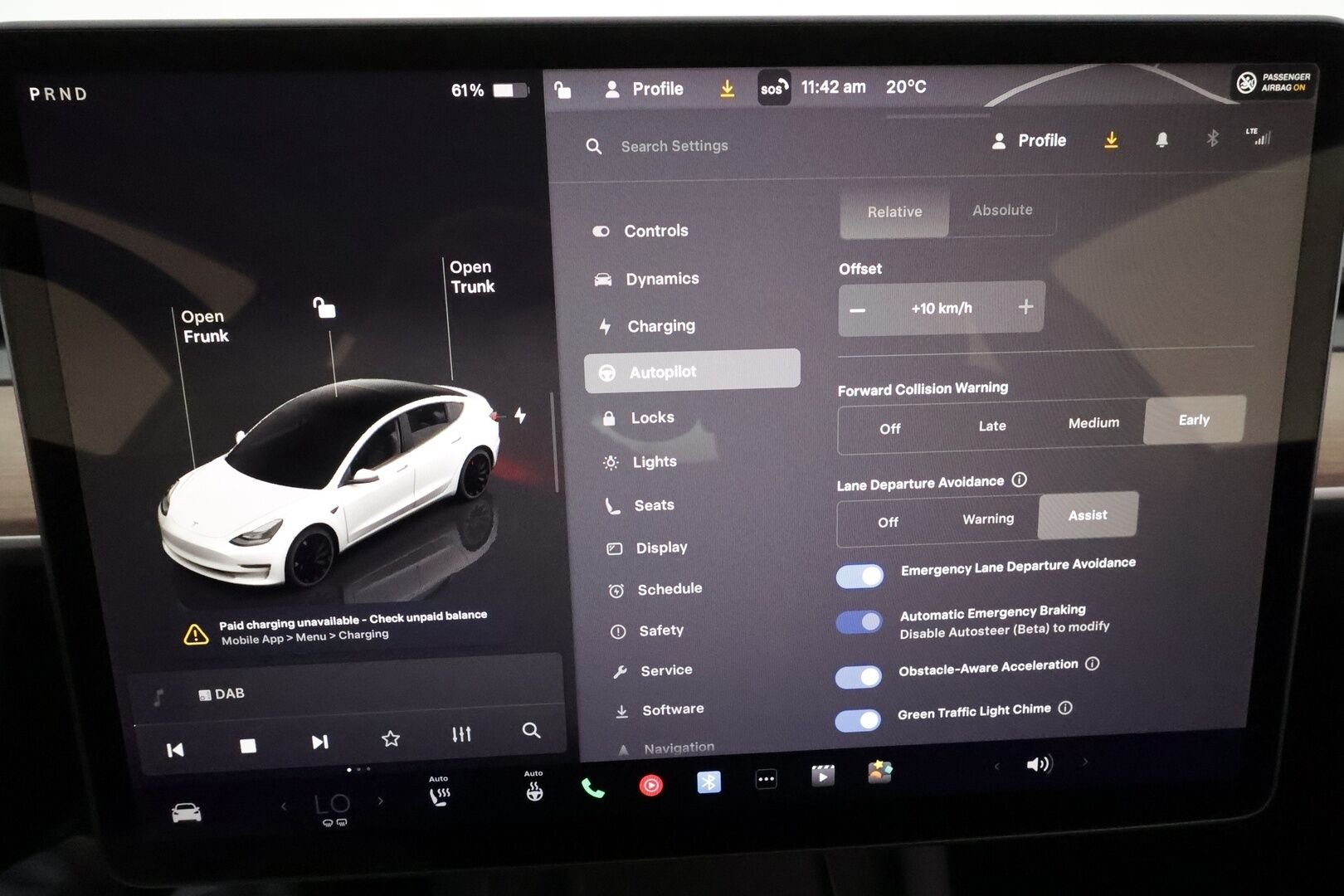
Task: Set Lane Departure Avoidance to Assist
Action: click(1088, 515)
